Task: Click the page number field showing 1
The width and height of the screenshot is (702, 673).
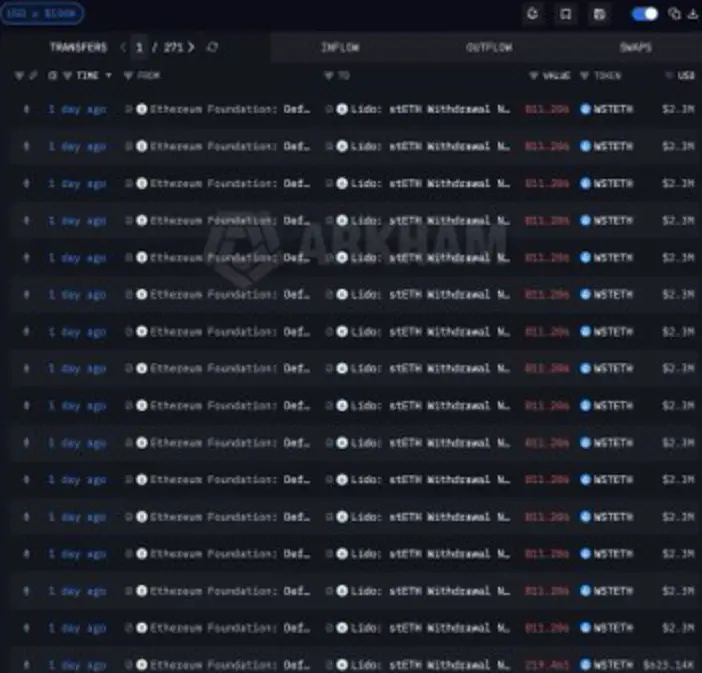Action: tap(139, 47)
